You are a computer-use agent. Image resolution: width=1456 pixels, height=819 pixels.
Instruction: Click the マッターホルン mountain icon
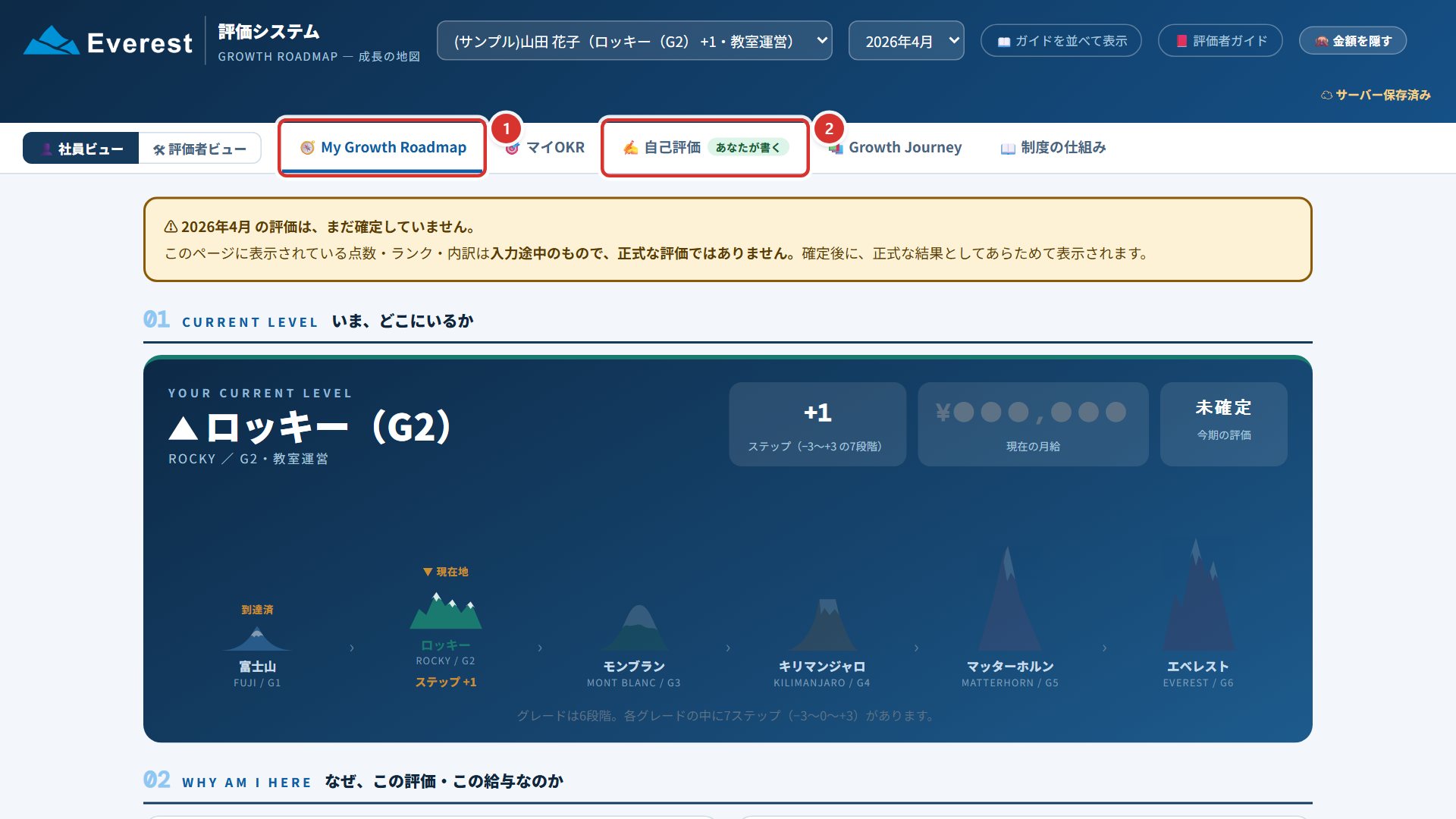[x=1009, y=599]
